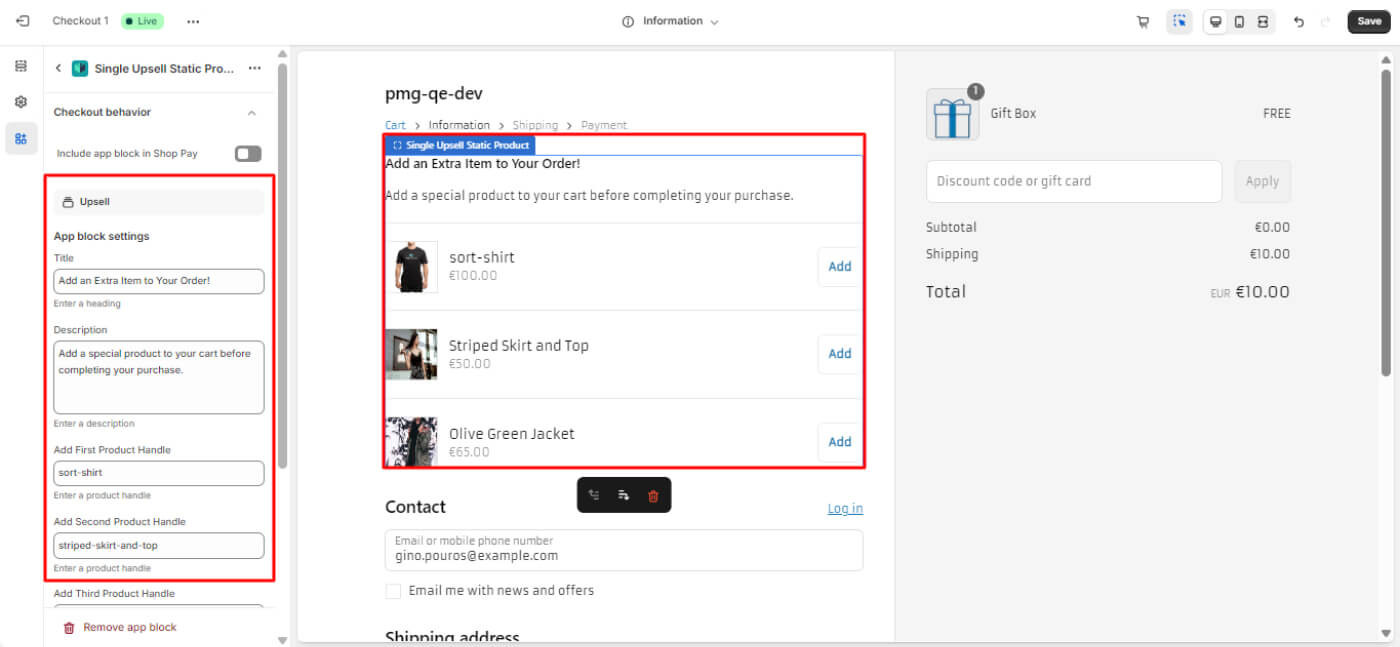Toggle the inspector selection tool icon
Screen dimensions: 1400x647
coord(1179,22)
